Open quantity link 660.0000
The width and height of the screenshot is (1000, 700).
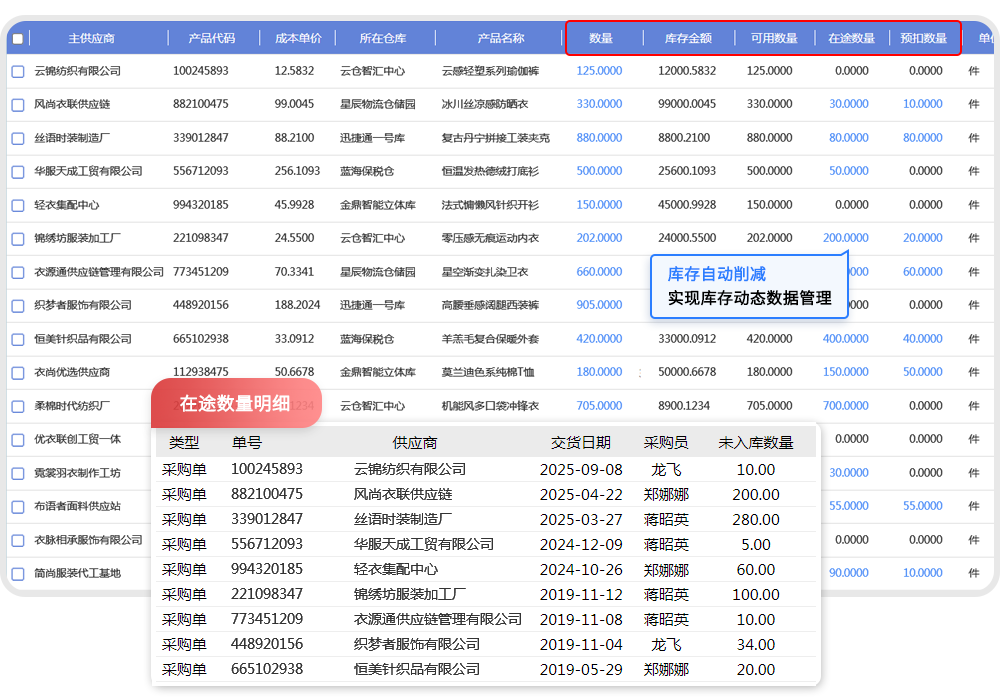[x=599, y=272]
